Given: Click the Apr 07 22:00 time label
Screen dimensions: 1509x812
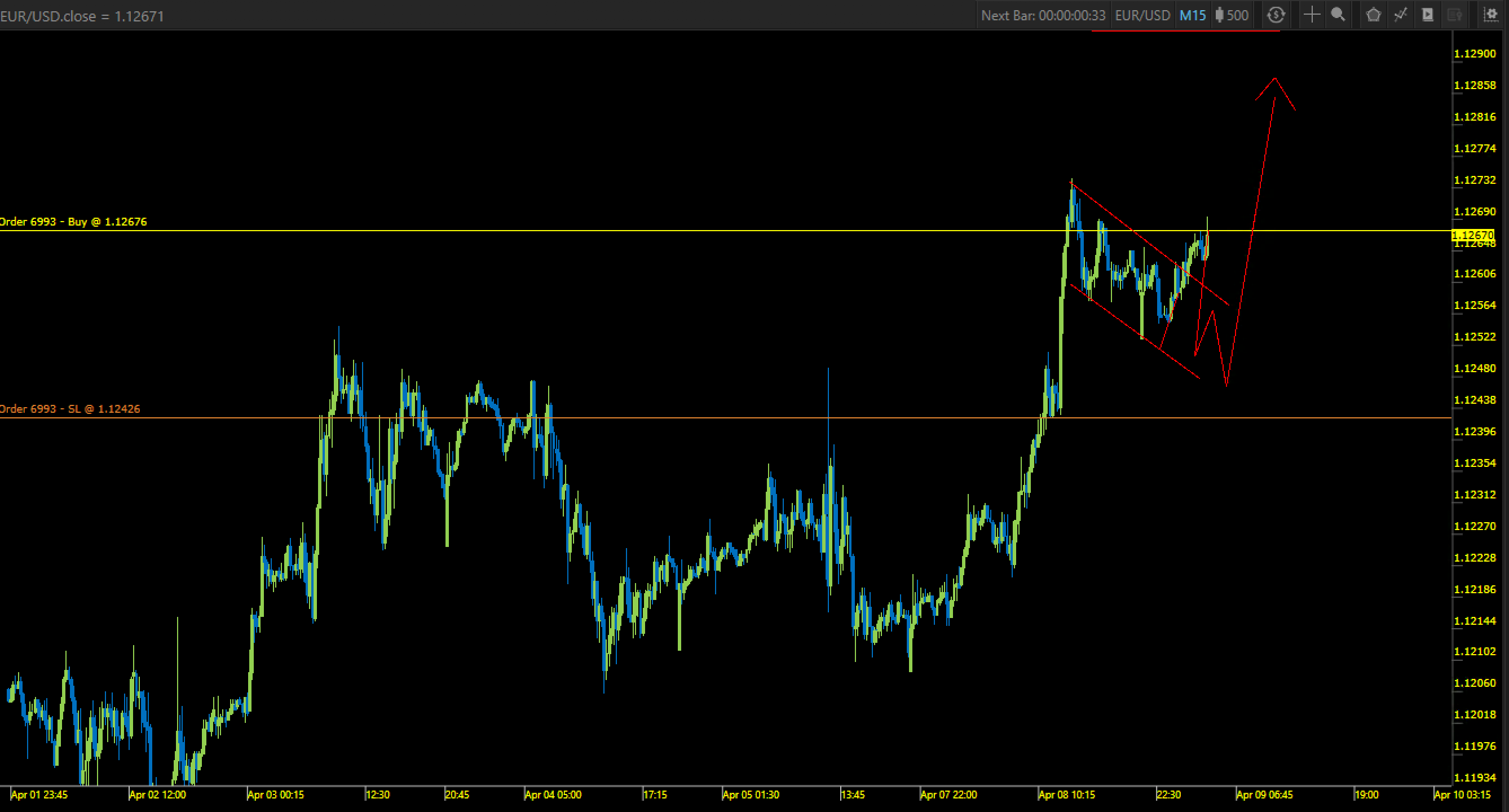Looking at the screenshot, I should (x=948, y=795).
